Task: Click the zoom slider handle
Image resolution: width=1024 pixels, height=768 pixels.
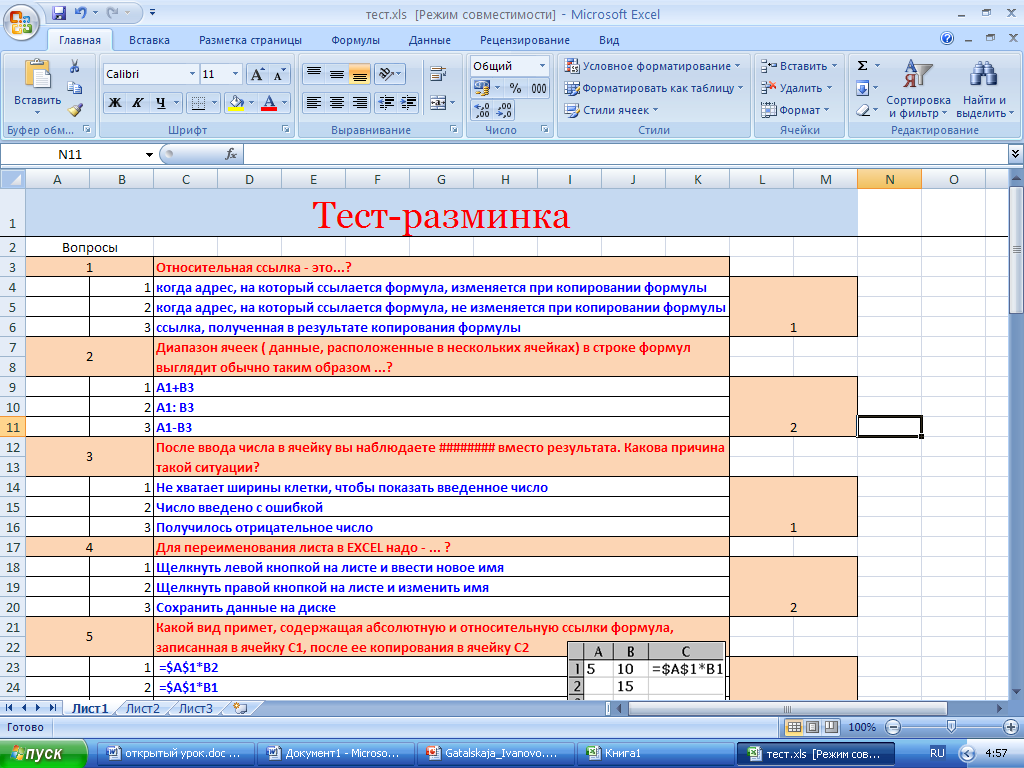Action: click(951, 727)
